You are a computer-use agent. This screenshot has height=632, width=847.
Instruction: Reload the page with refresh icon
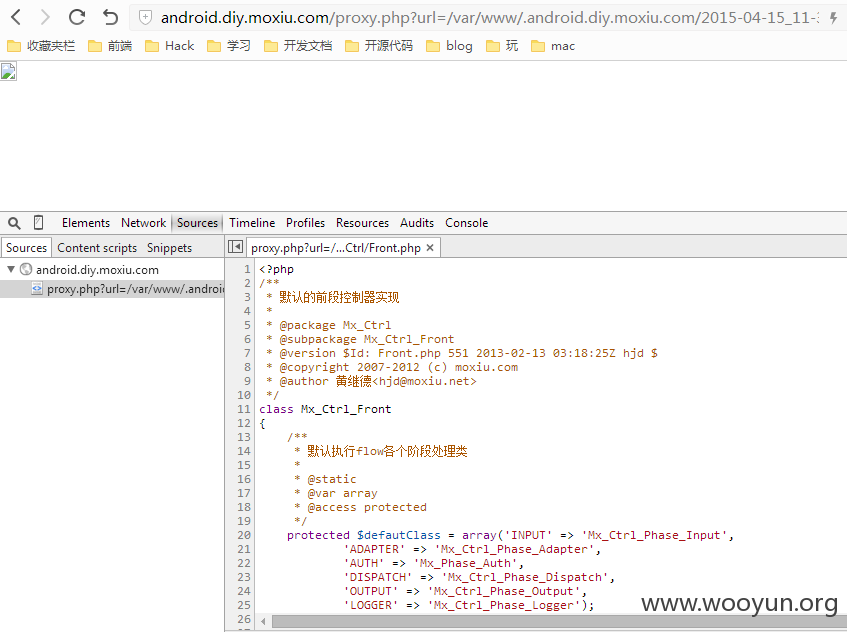77,17
